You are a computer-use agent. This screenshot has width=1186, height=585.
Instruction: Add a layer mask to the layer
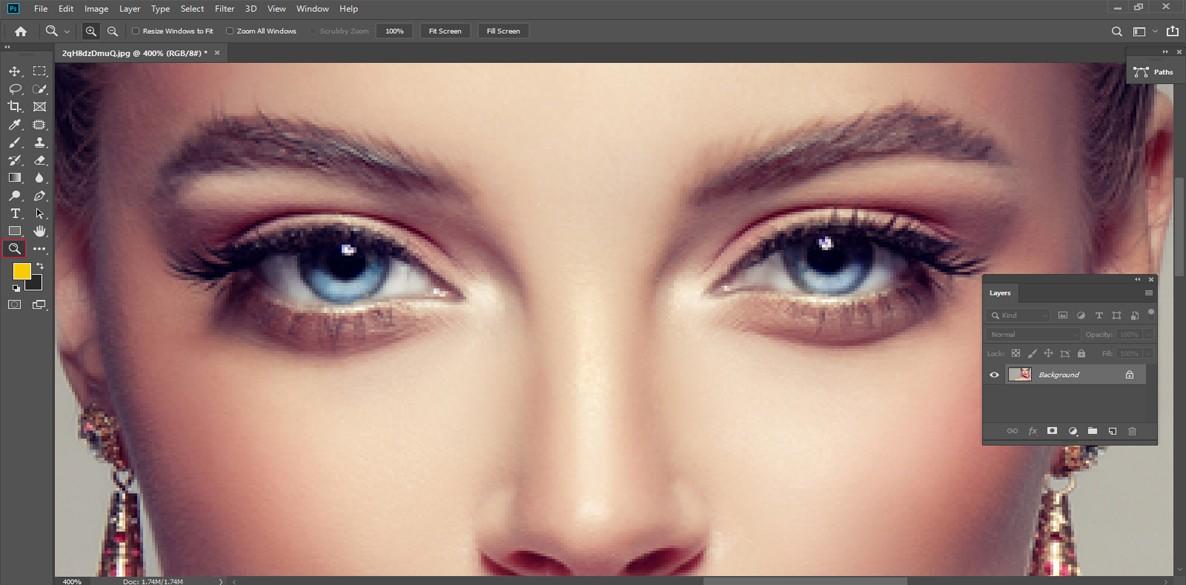click(1051, 430)
